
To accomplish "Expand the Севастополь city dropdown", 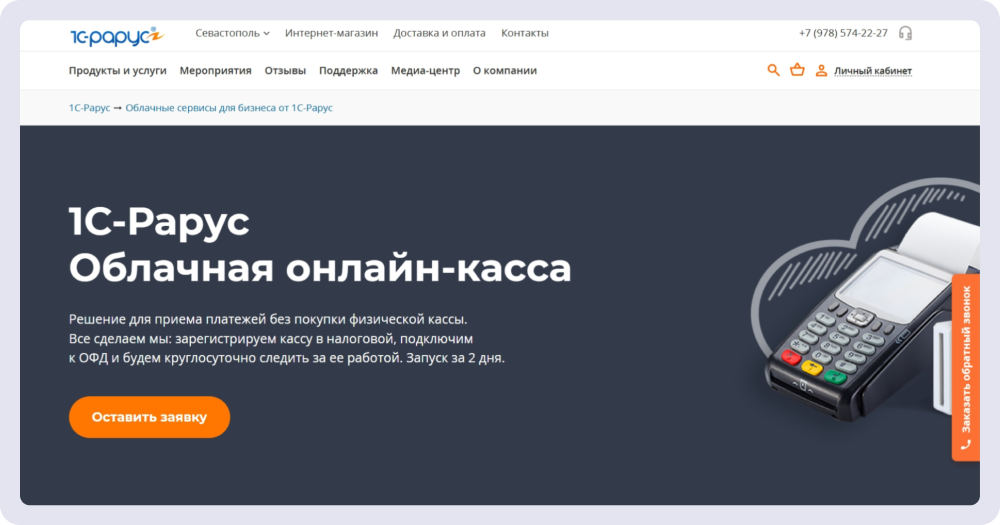I will (x=232, y=33).
